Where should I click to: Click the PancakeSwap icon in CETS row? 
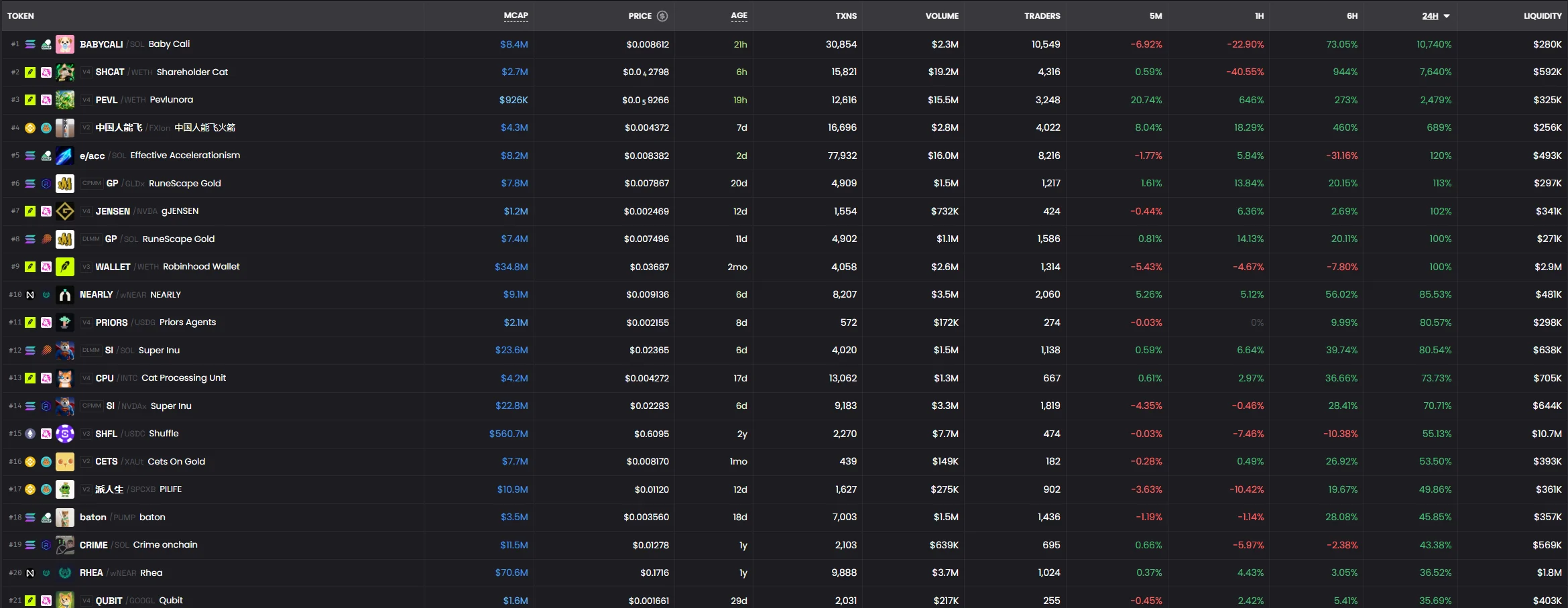click(46, 462)
